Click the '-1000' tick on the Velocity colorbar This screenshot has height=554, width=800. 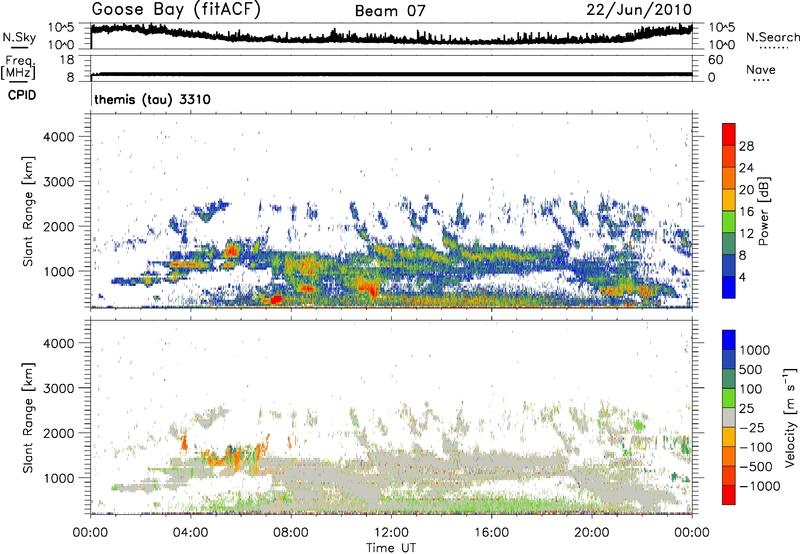(760, 486)
